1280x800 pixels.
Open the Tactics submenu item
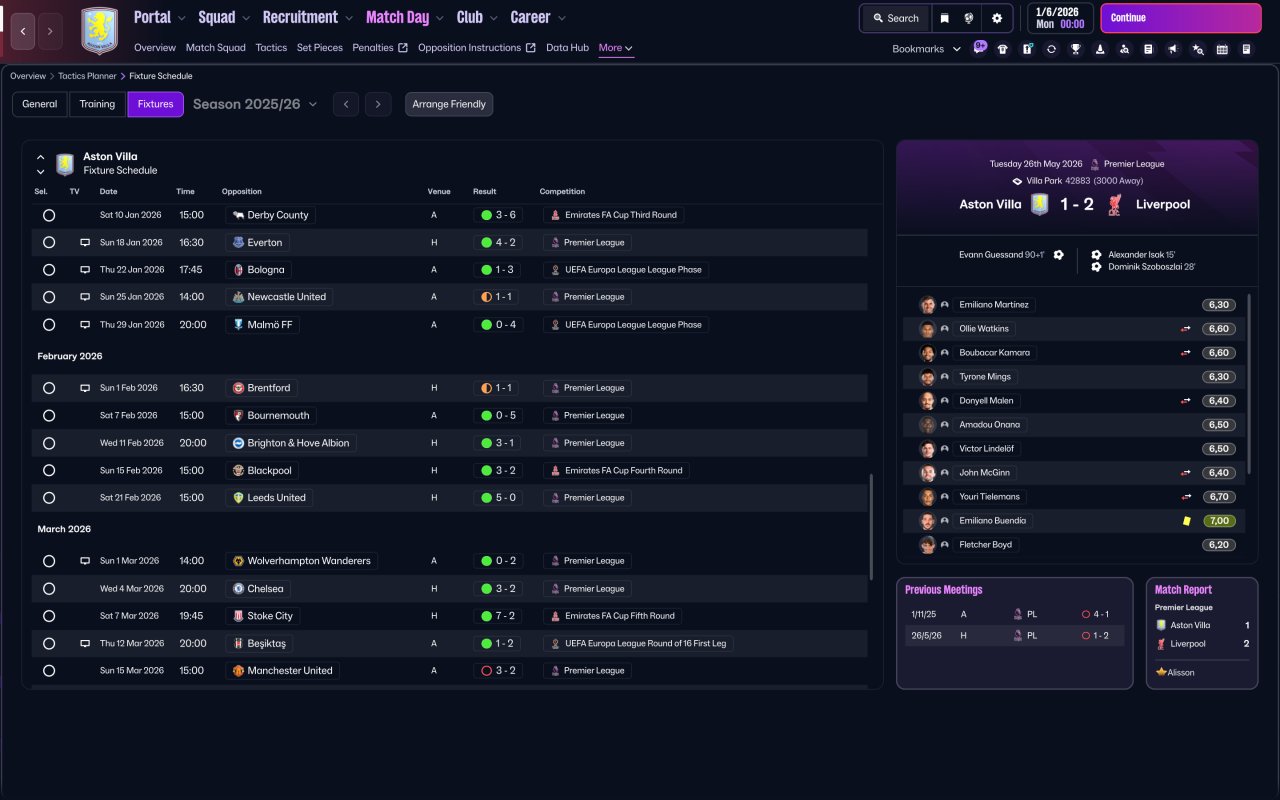271,48
